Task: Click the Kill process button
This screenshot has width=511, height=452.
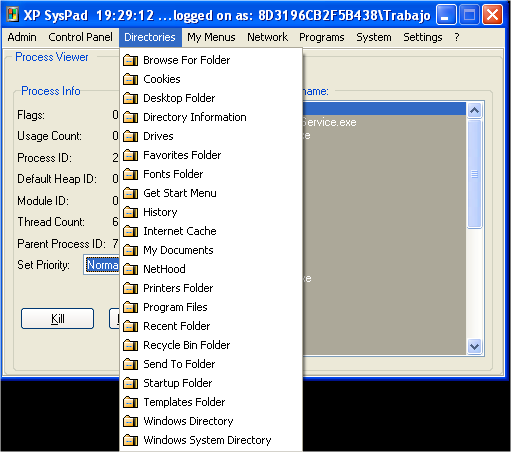Action: pos(57,318)
